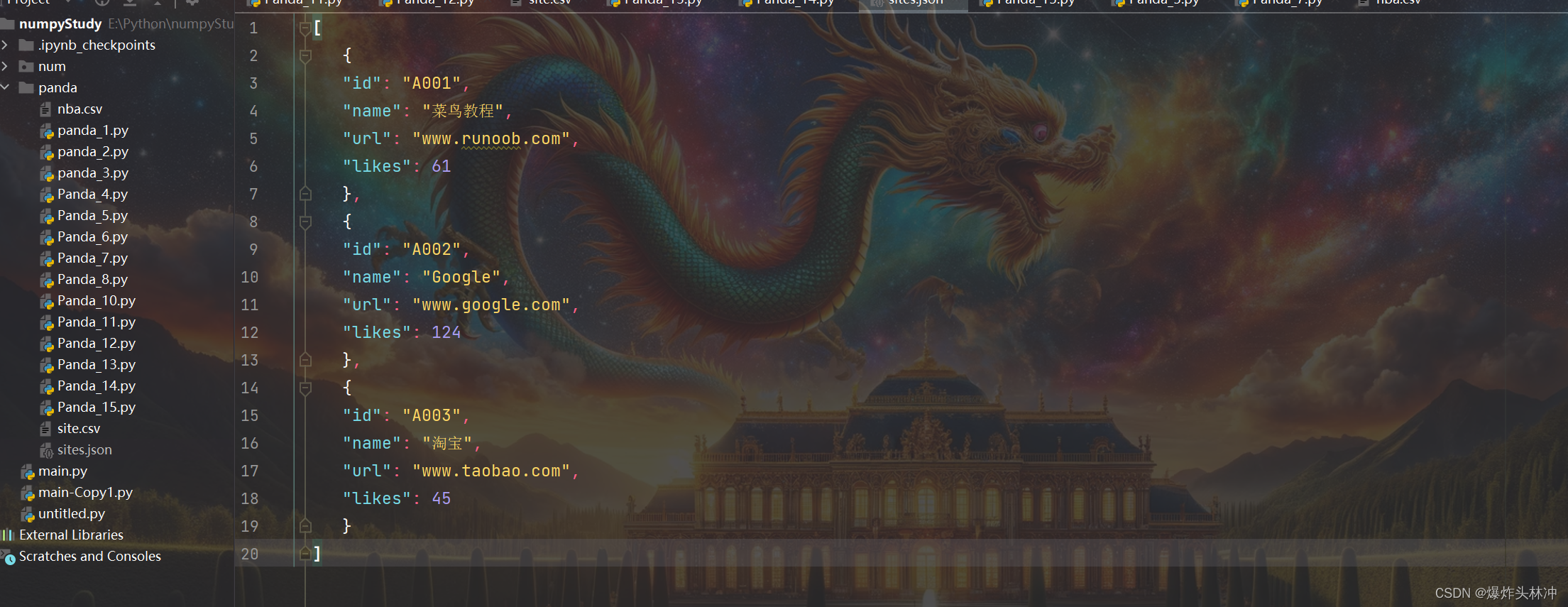Viewport: 1568px width, 607px height.
Task: Click the Panda_8.py file icon
Action: click(x=46, y=280)
